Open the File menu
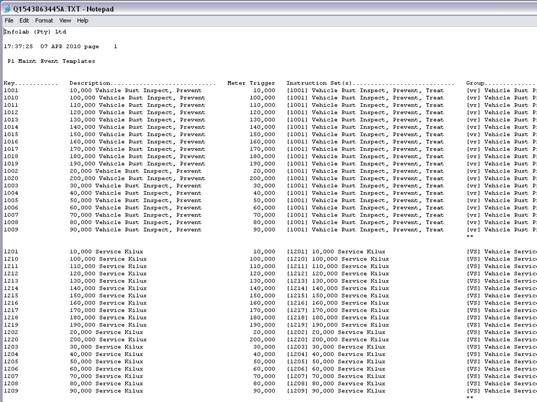The width and height of the screenshot is (537, 402). (9, 21)
